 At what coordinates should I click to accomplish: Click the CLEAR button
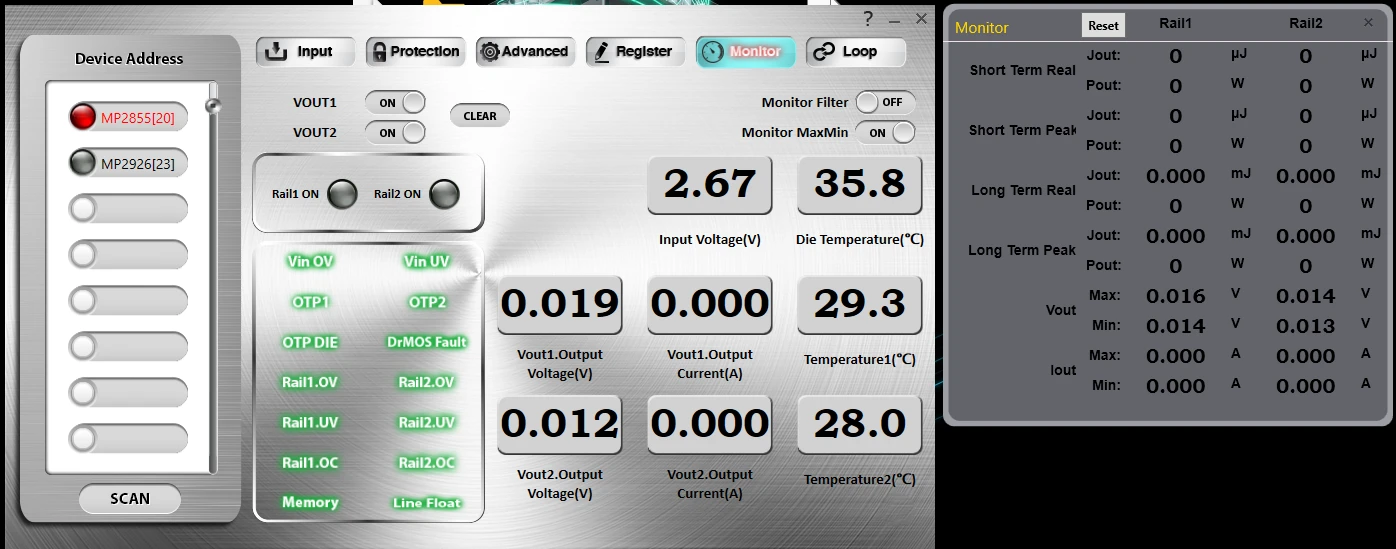pos(480,116)
